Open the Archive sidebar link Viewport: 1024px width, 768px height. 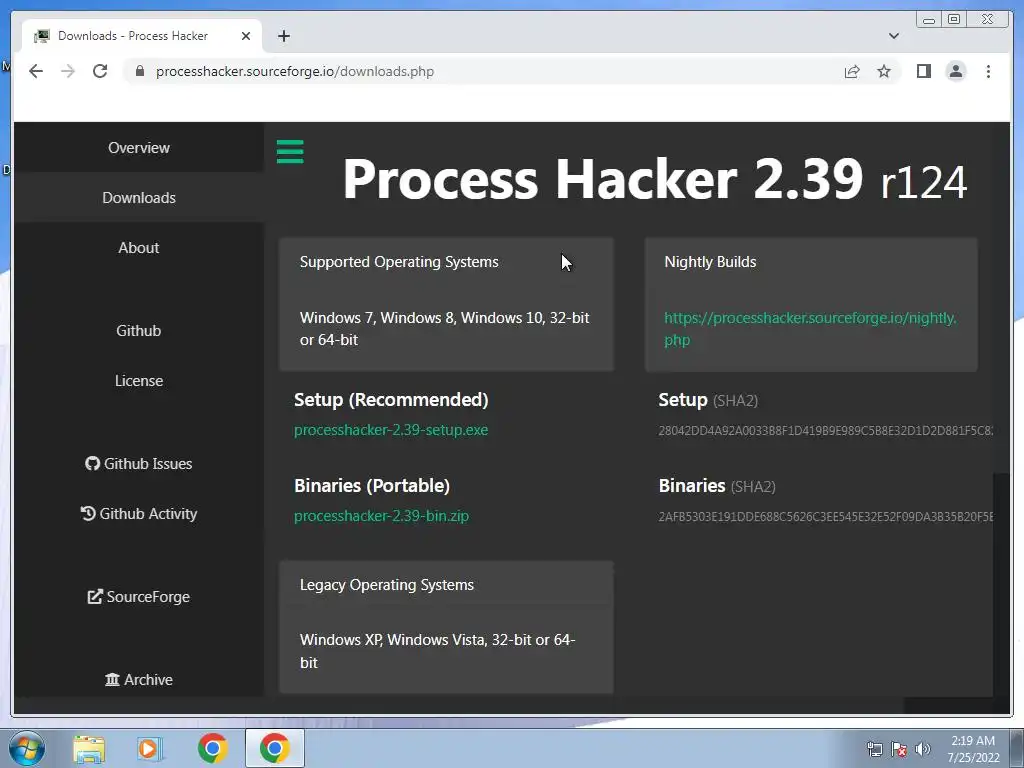point(138,680)
